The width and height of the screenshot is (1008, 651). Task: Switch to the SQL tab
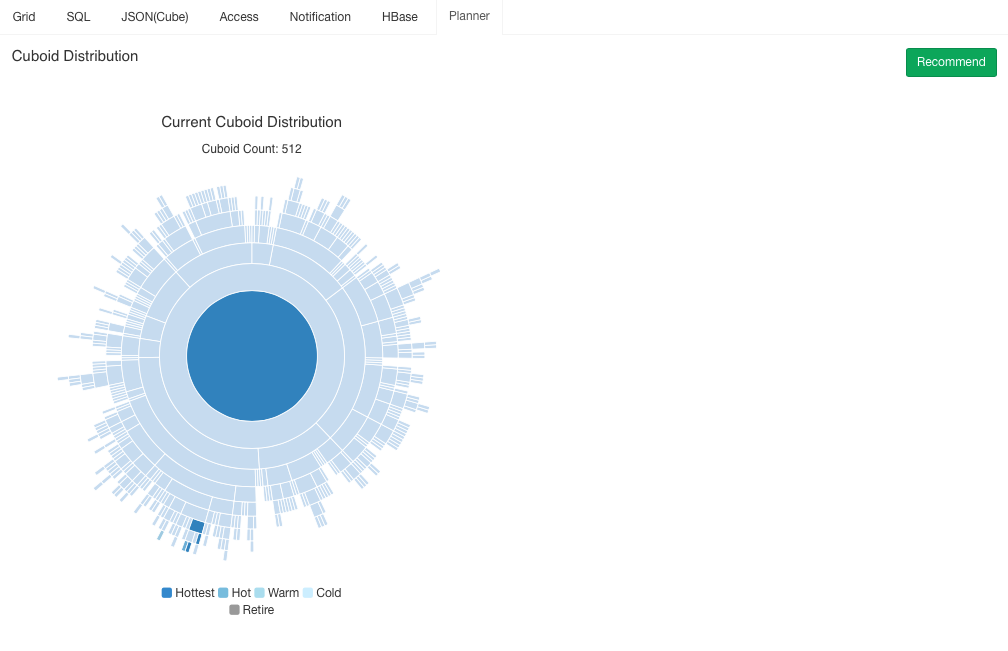(x=78, y=17)
